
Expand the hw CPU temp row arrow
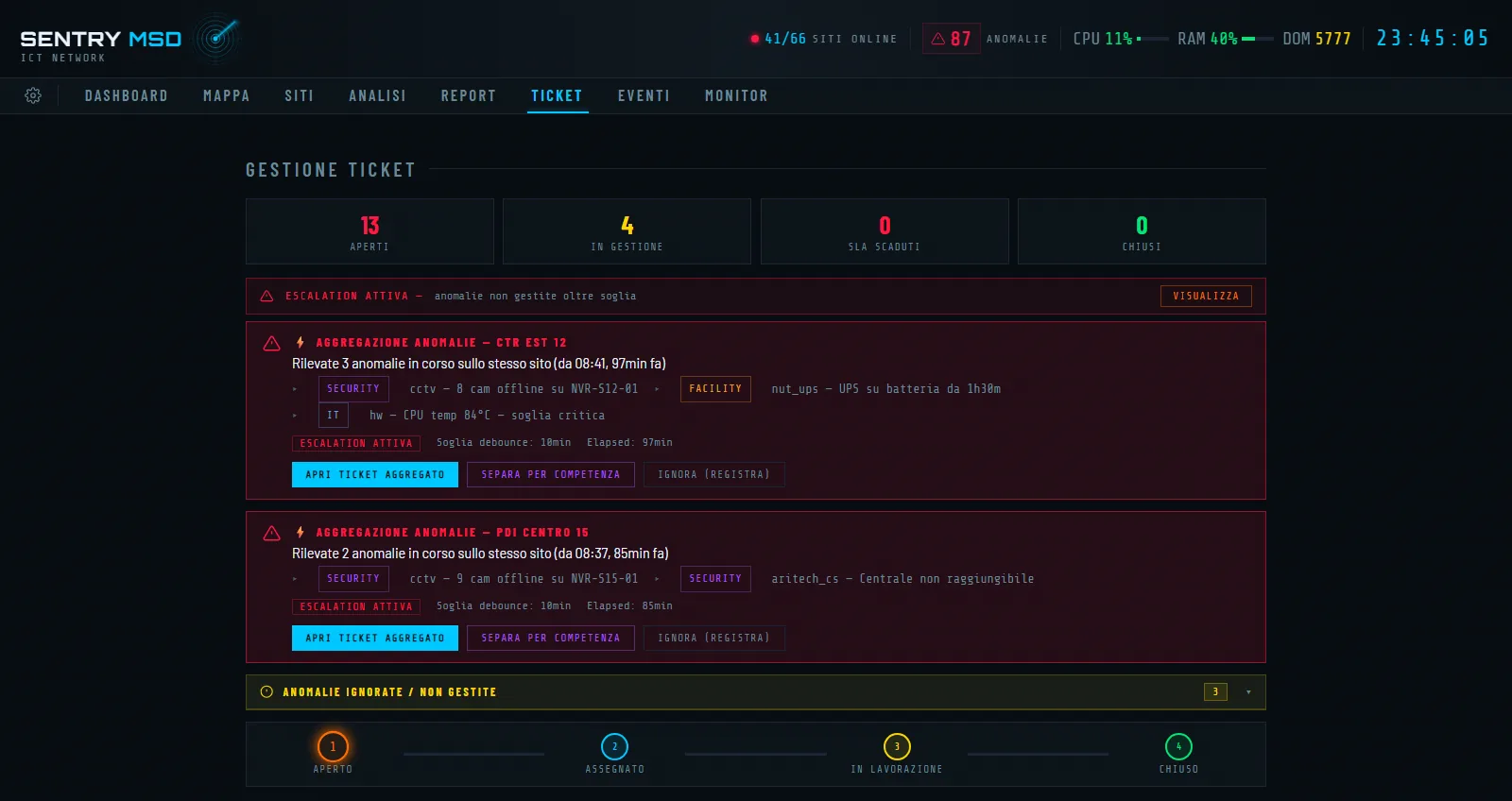(x=295, y=416)
